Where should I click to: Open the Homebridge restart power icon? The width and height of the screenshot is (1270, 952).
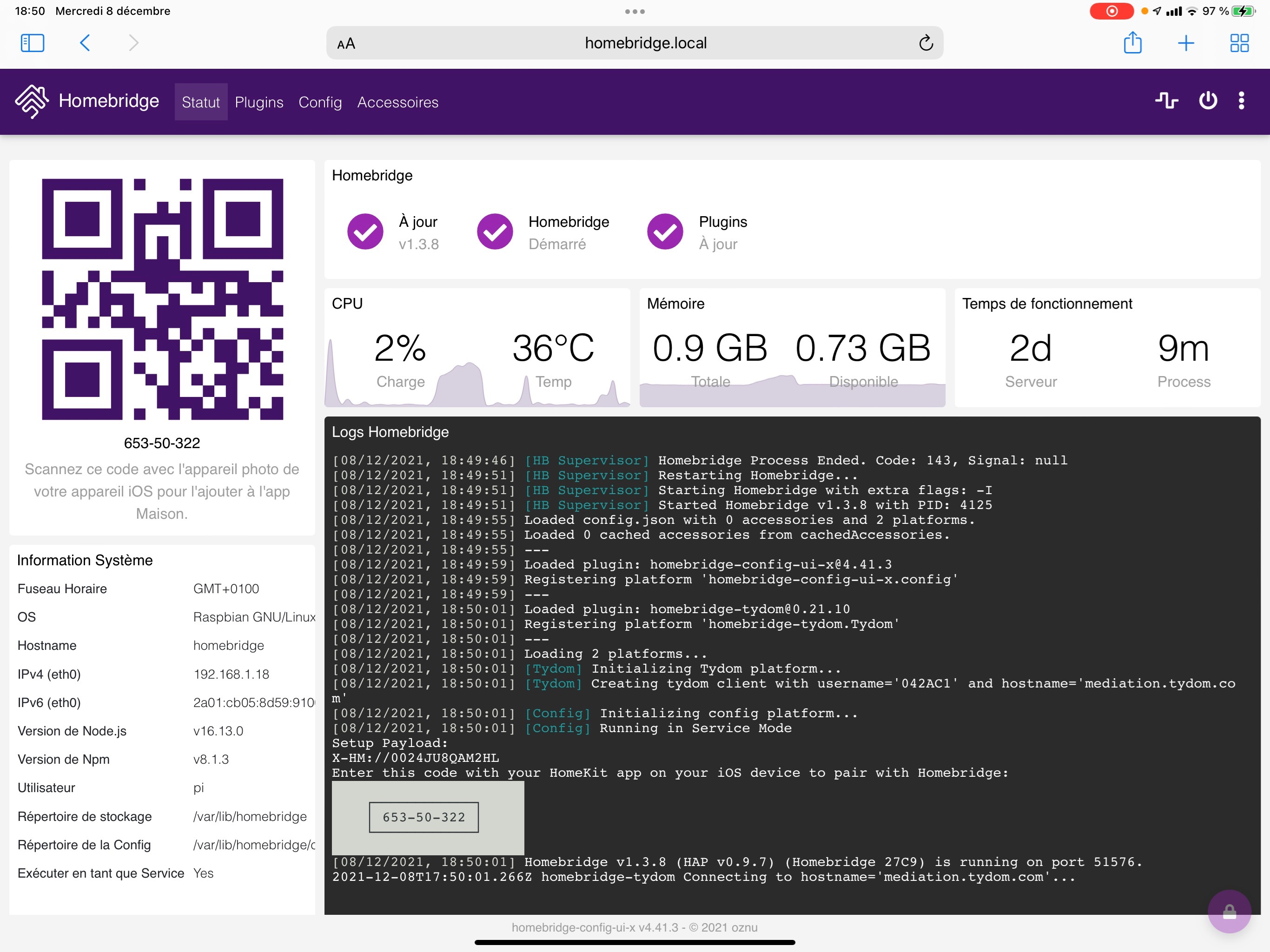click(1207, 100)
